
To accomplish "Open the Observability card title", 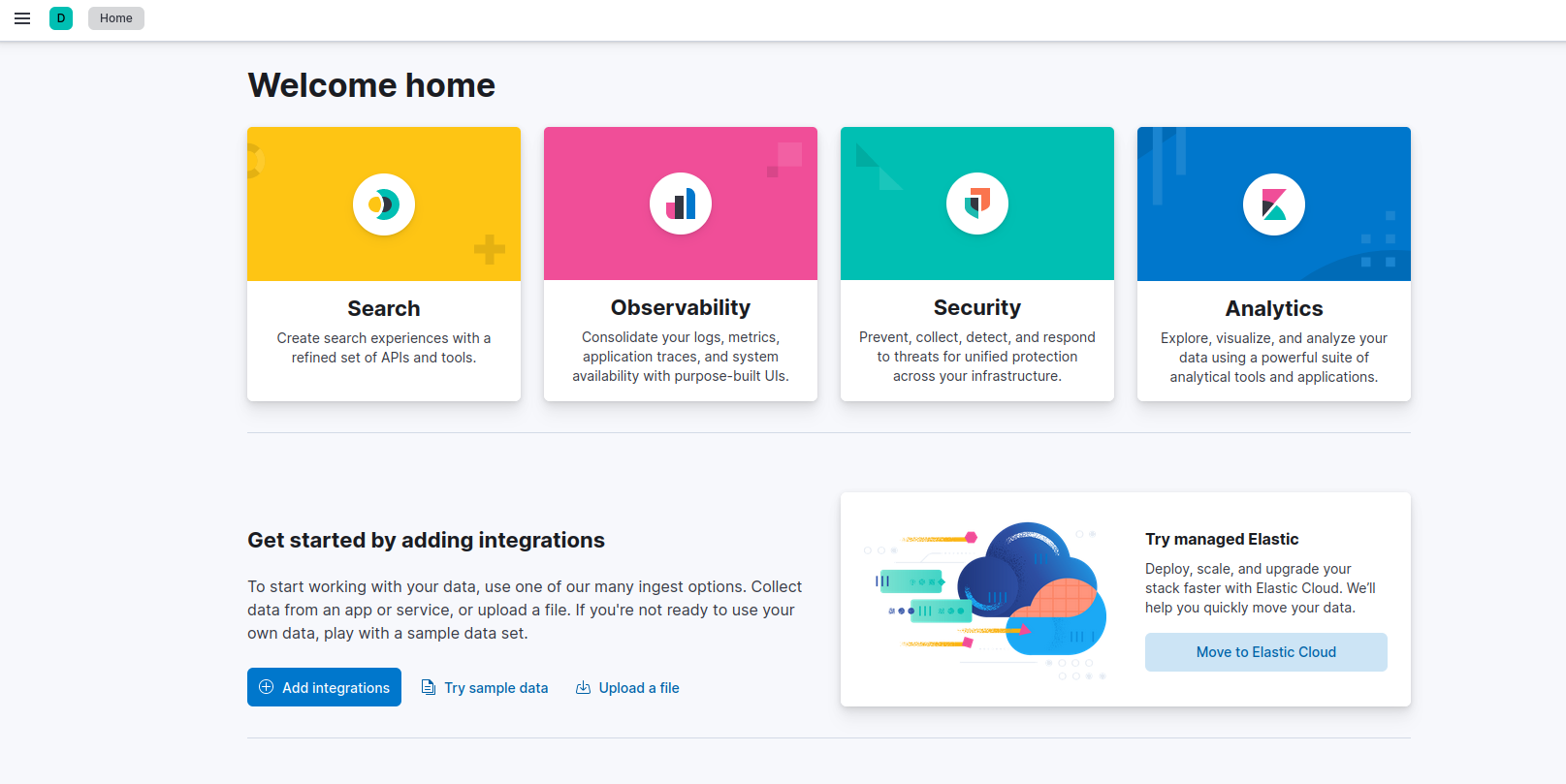I will (681, 307).
